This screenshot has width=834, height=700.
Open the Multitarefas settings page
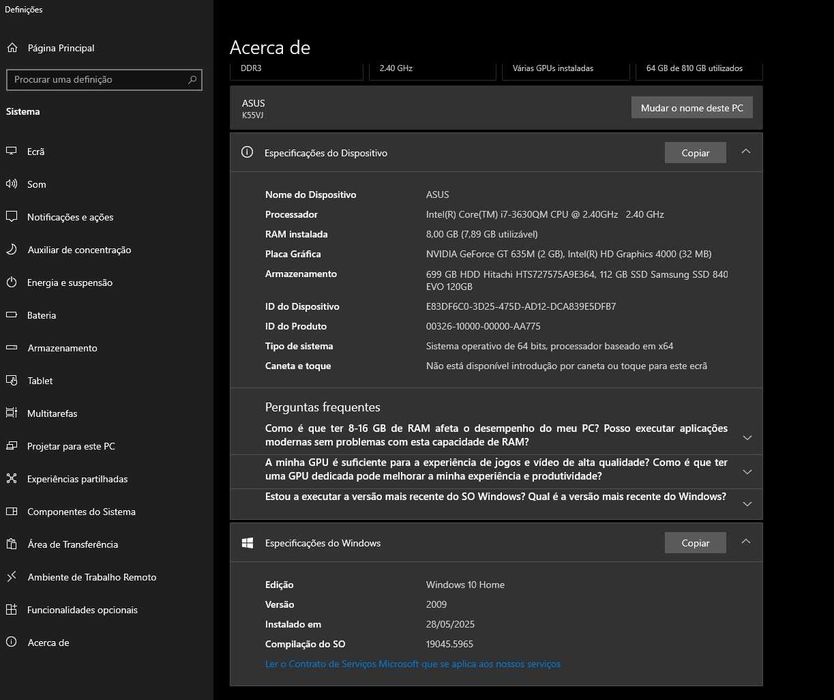coord(52,414)
